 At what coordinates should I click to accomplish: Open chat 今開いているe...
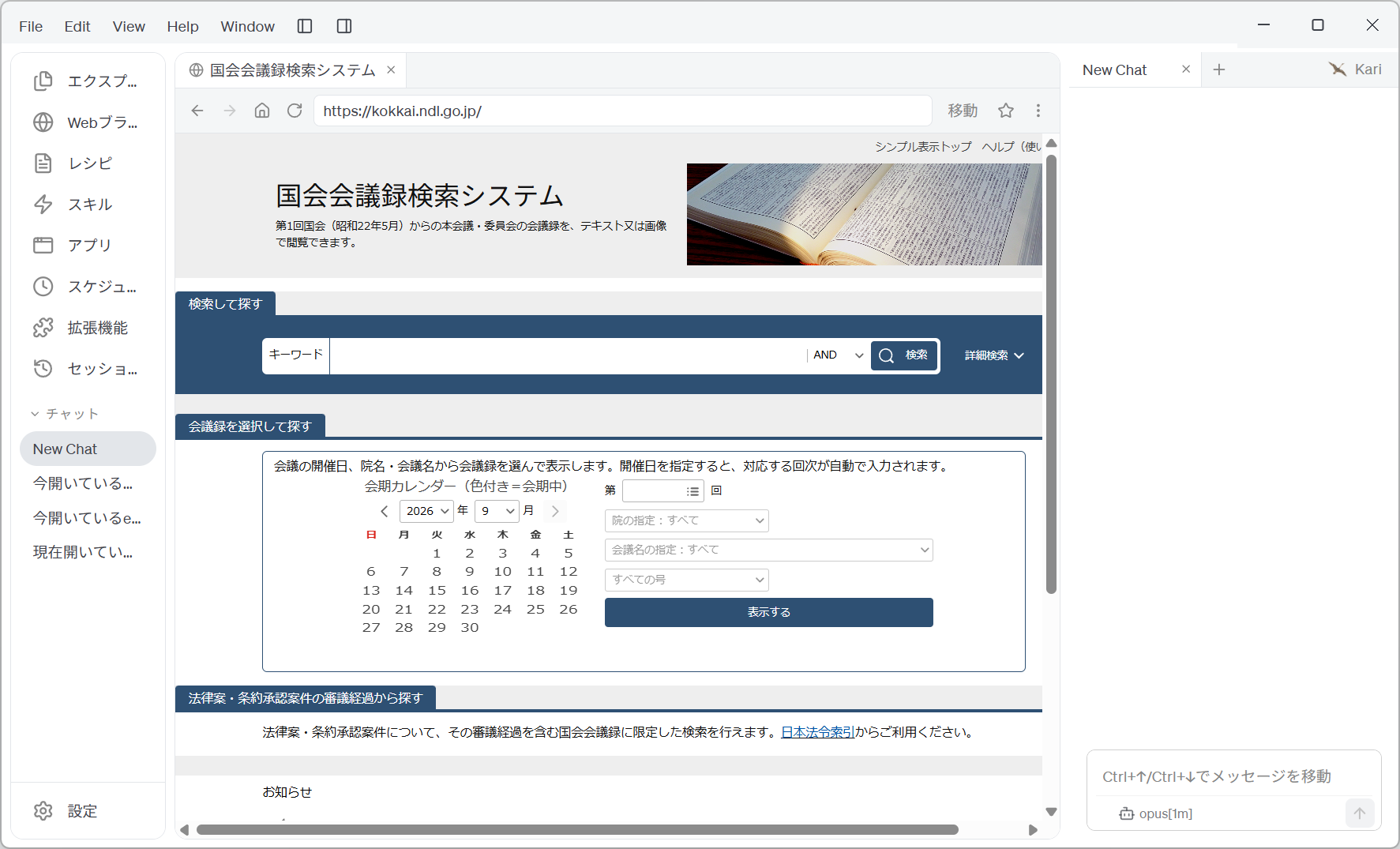pos(88,518)
